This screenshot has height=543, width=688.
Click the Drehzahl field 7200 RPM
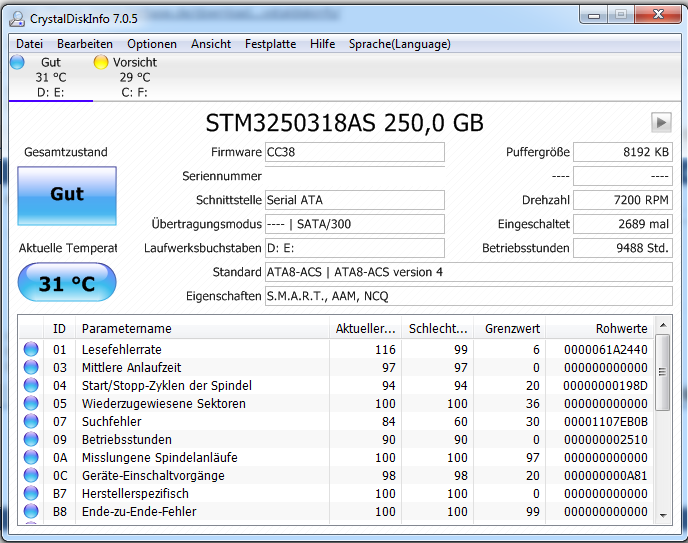pyautogui.click(x=623, y=200)
